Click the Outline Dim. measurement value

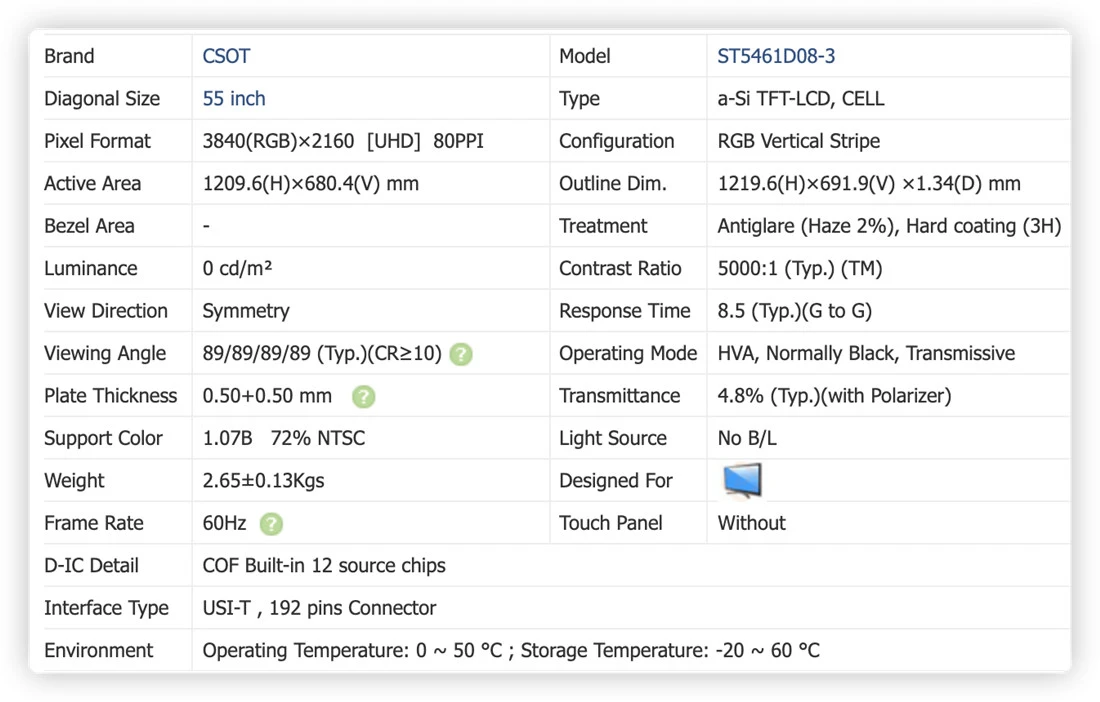(868, 184)
